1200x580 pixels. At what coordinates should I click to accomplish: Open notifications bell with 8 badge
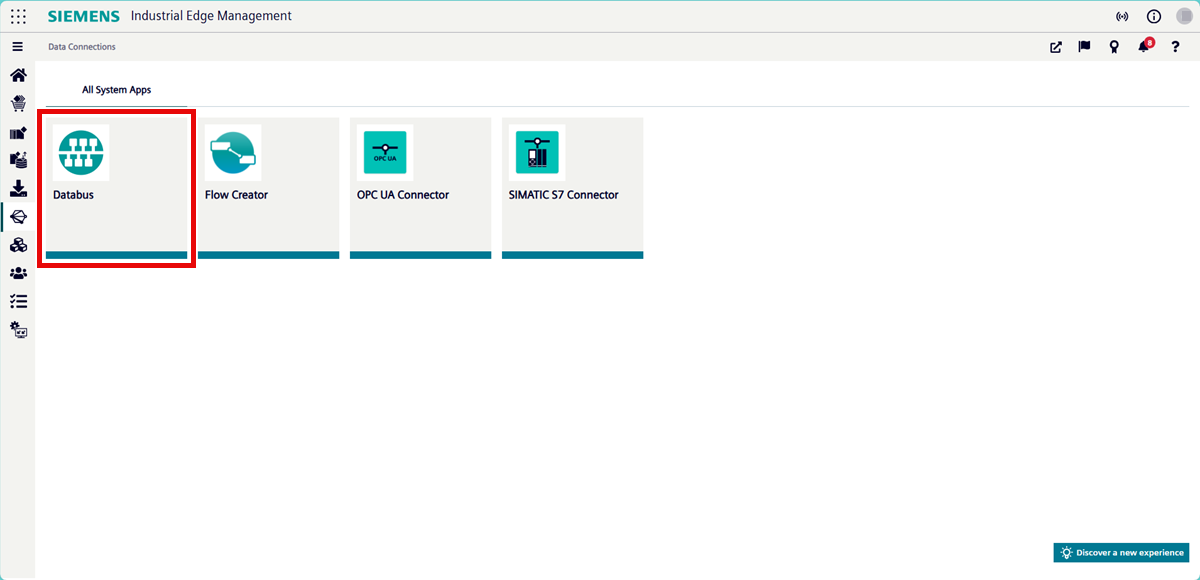coord(1144,47)
